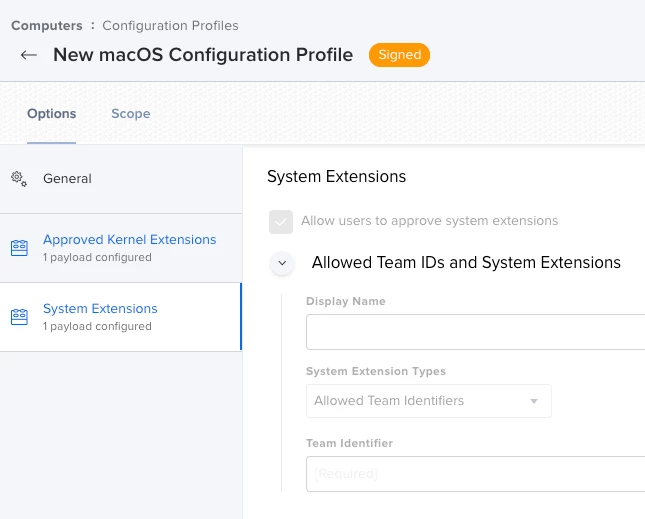Click the orange Signed badge

click(399, 55)
